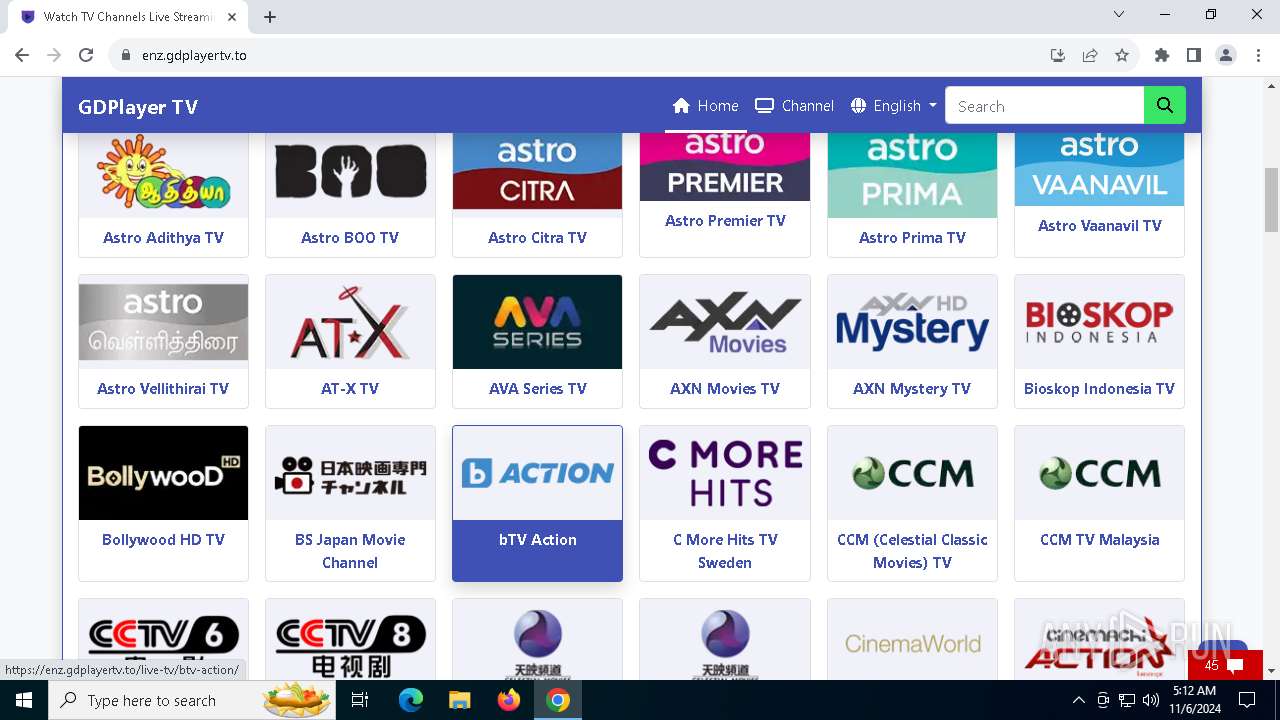Bookmark this page with the star icon
The width and height of the screenshot is (1280, 720).
1122,55
